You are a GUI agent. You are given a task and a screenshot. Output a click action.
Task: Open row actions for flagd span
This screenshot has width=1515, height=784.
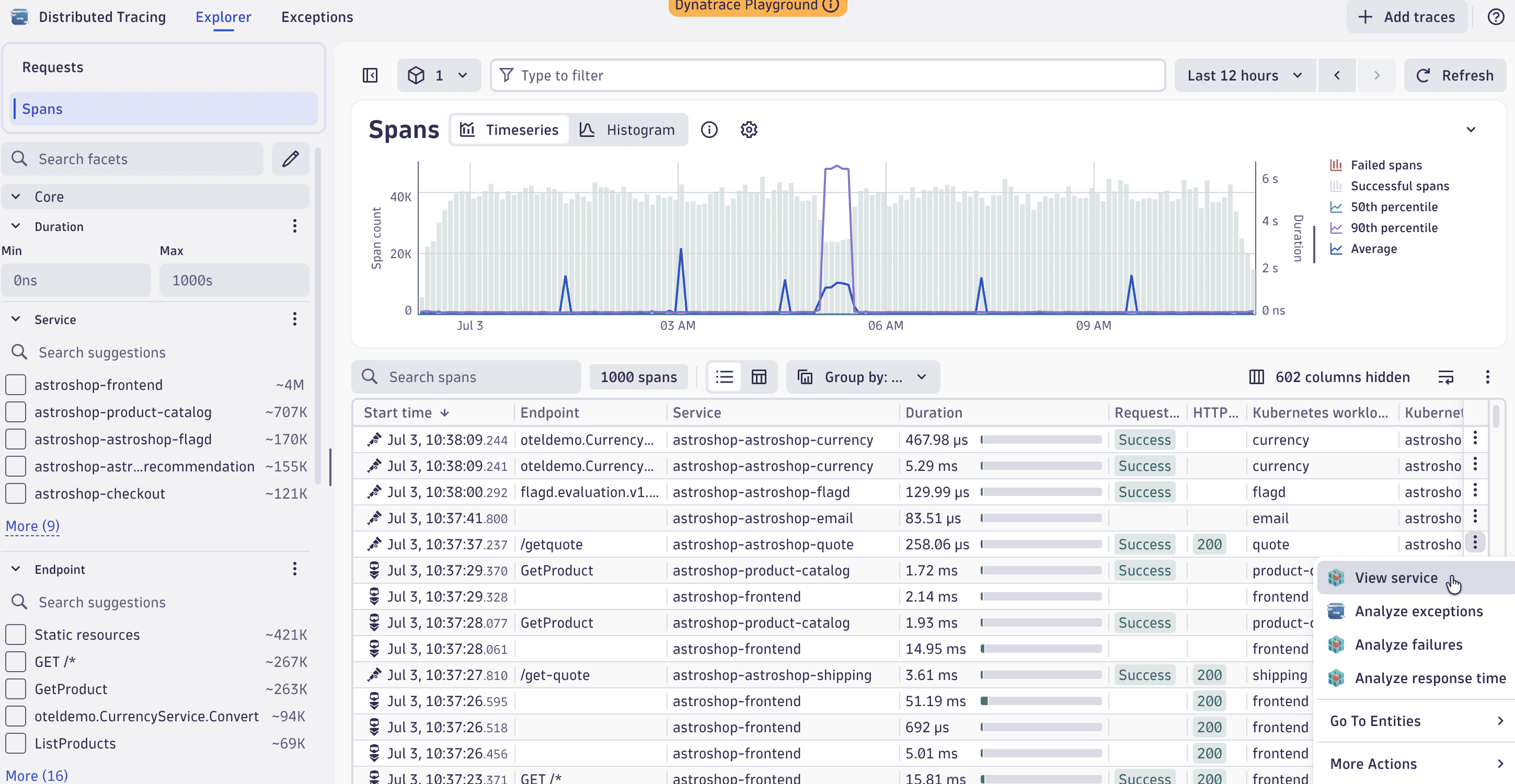tap(1475, 490)
